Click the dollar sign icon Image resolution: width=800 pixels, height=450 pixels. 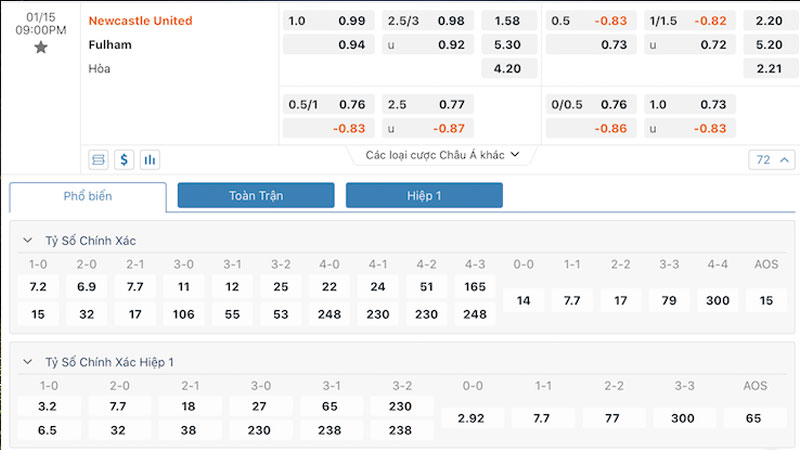click(x=124, y=159)
